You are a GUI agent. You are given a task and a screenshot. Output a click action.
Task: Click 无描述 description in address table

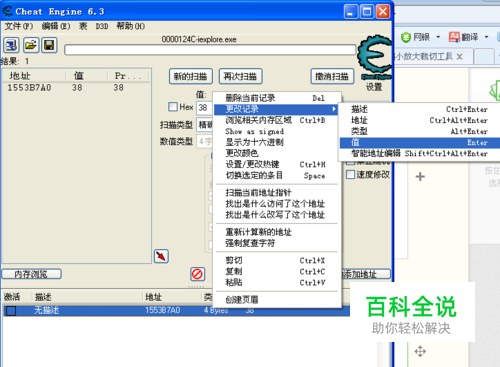pyautogui.click(x=47, y=310)
